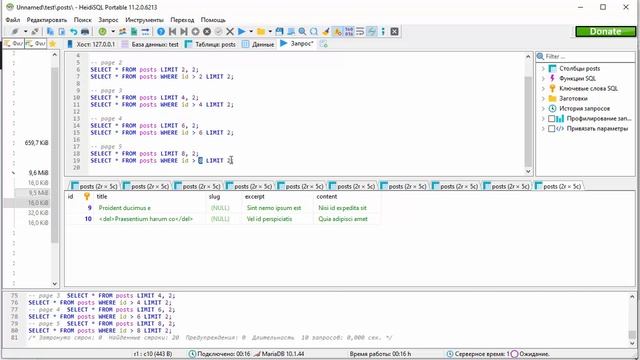Click the cancel editing X icon
This screenshot has width=640, height=360.
230,31
